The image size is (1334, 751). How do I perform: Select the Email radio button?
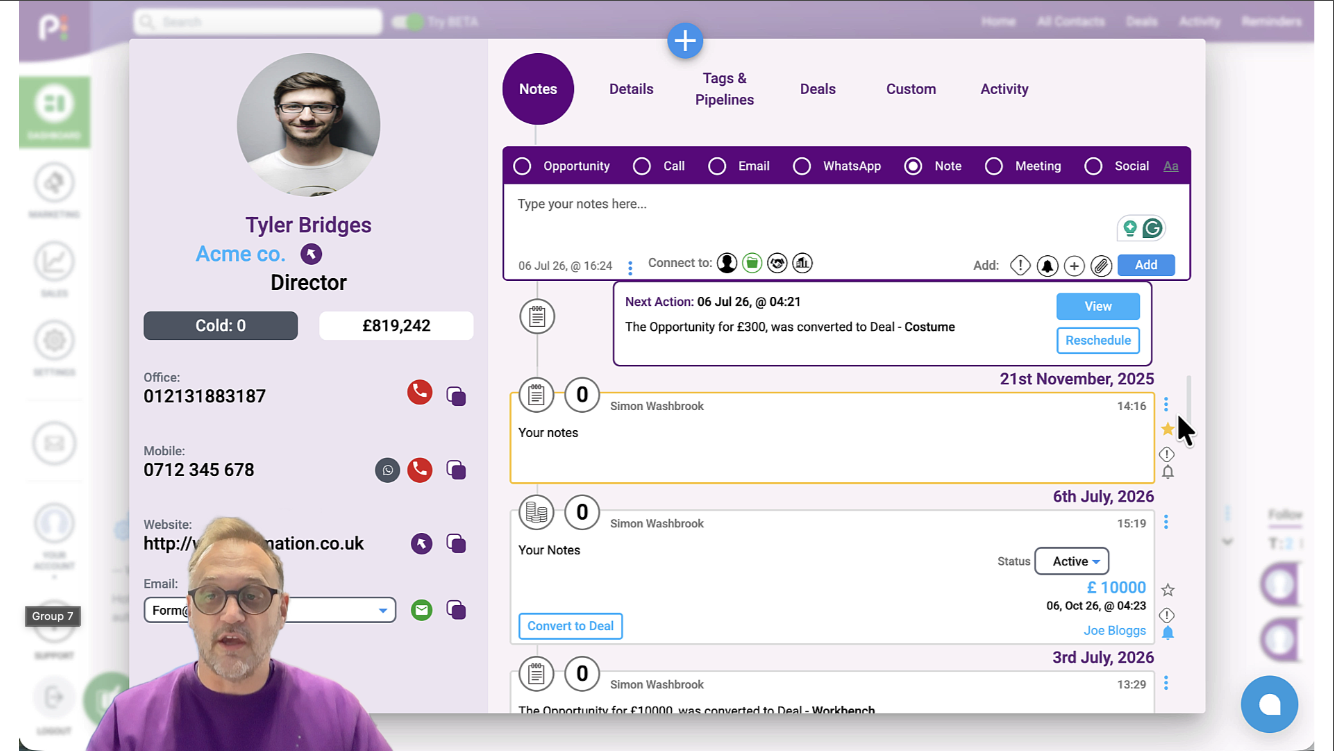point(717,166)
